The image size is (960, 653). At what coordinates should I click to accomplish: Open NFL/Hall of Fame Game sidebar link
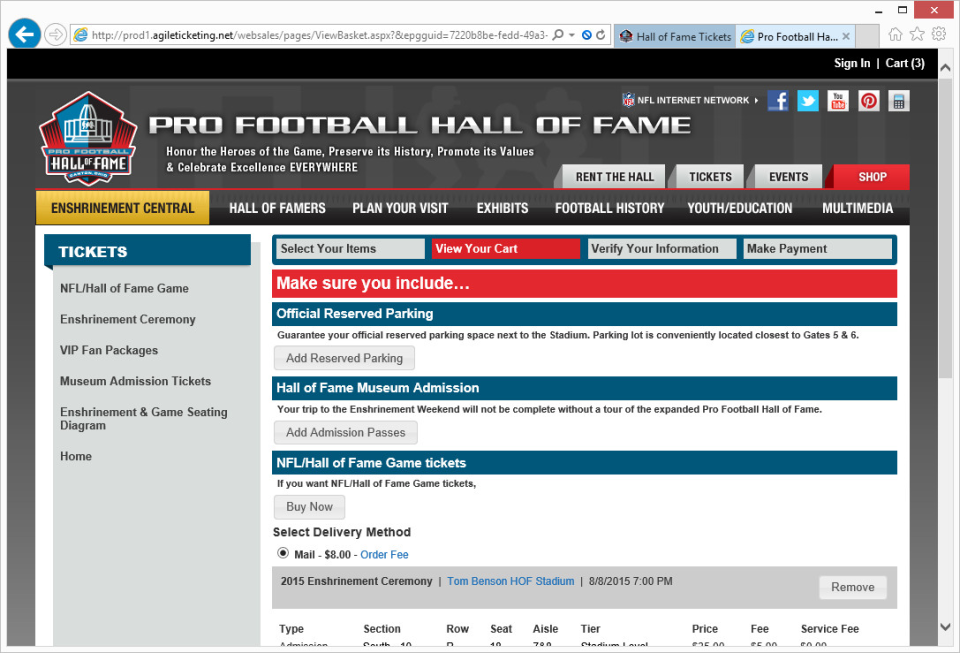[x=124, y=288]
